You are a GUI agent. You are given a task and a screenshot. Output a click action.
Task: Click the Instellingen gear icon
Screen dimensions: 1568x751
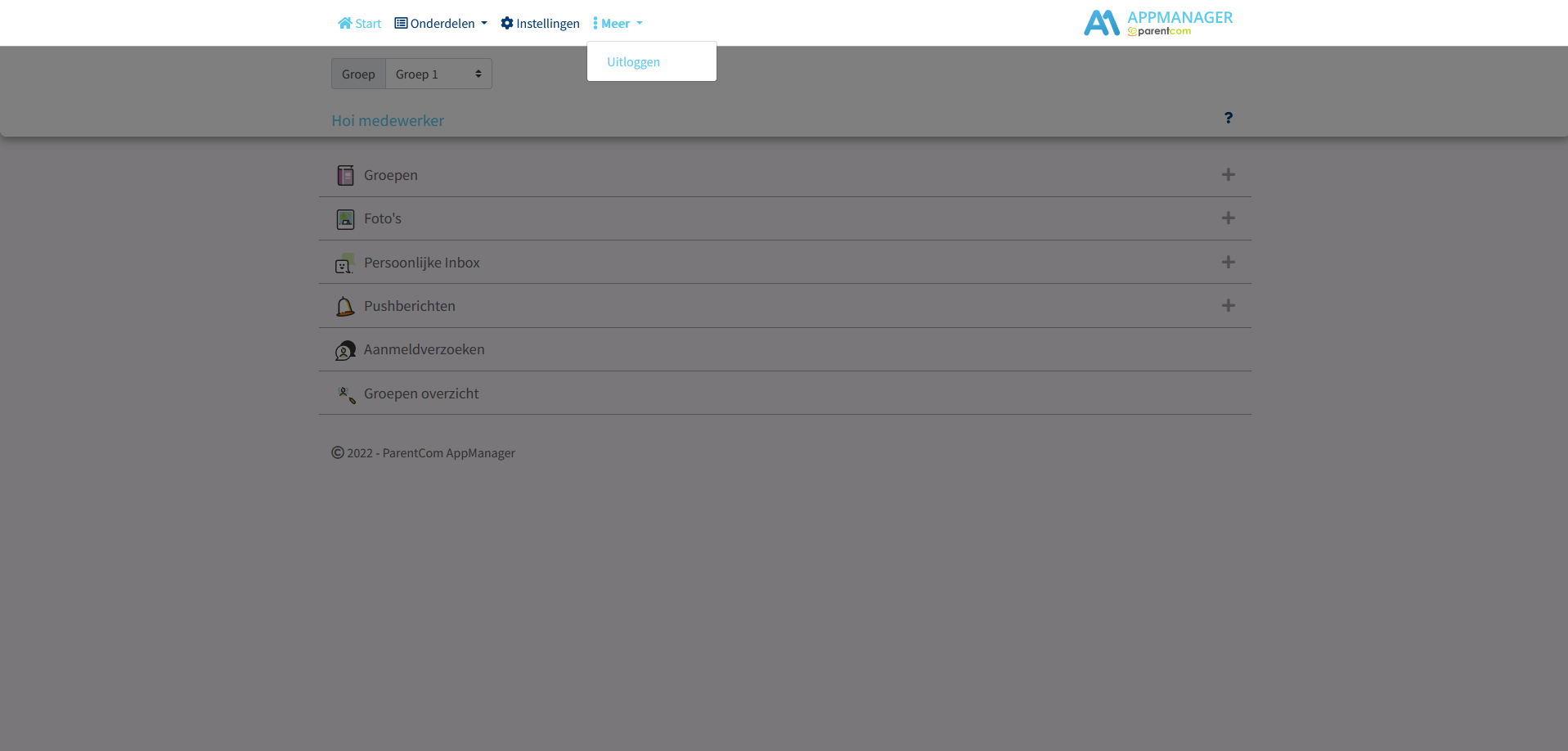(507, 23)
